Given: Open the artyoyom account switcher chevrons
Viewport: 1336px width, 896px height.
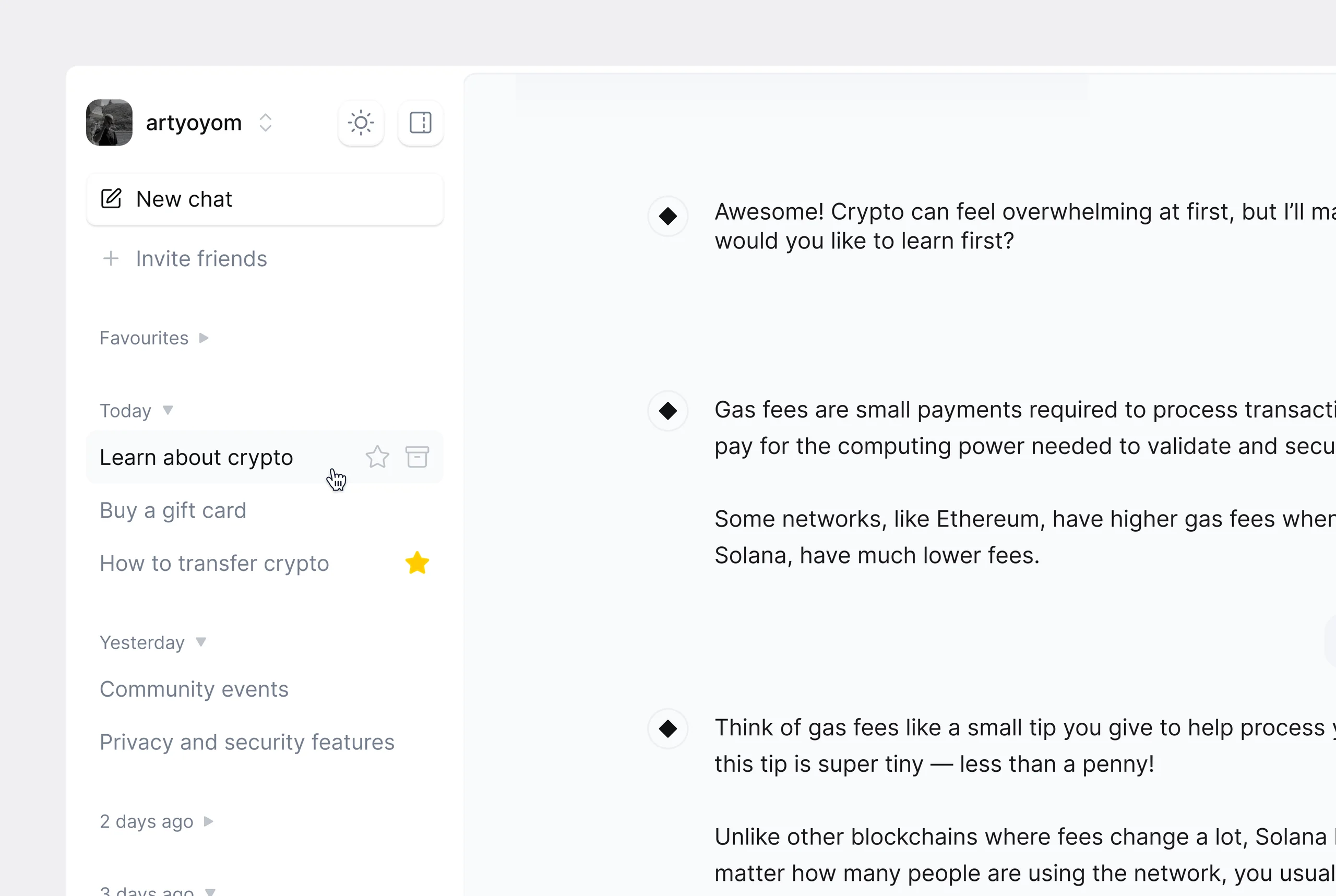Looking at the screenshot, I should 265,123.
